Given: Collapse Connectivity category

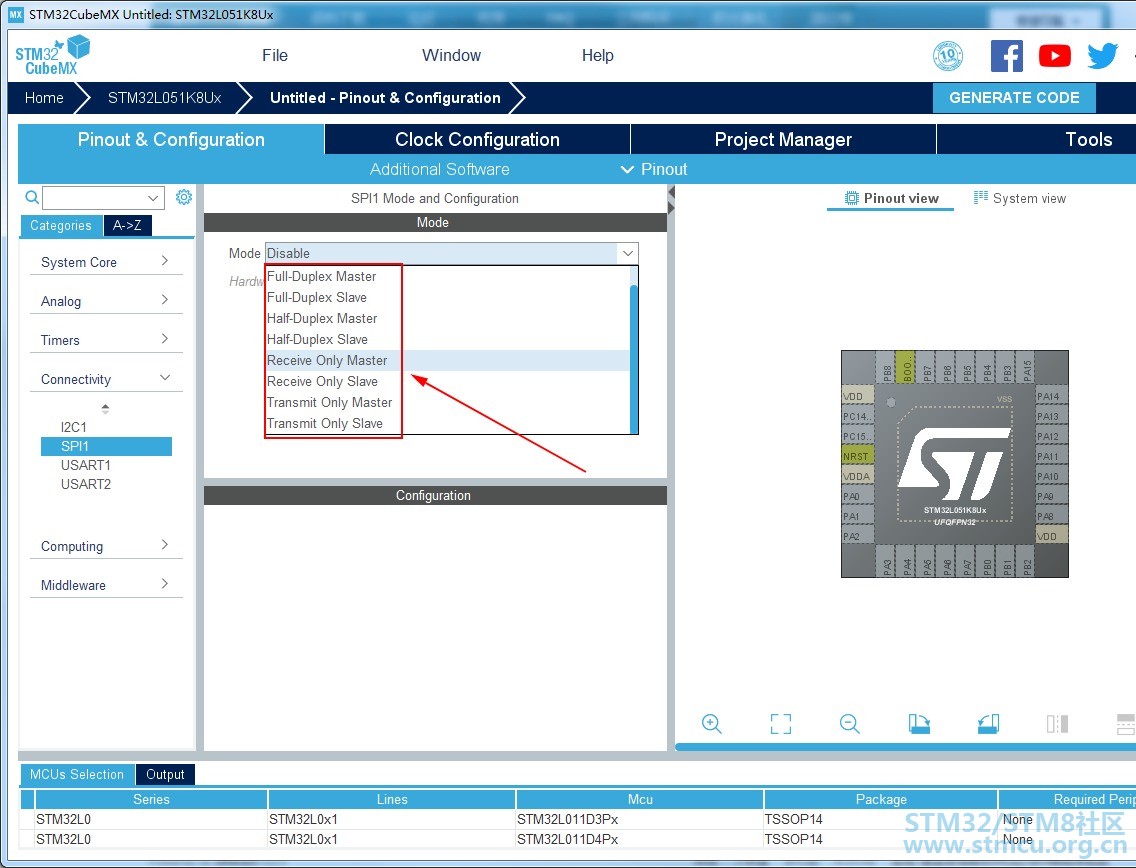Looking at the screenshot, I should pyautogui.click(x=106, y=379).
